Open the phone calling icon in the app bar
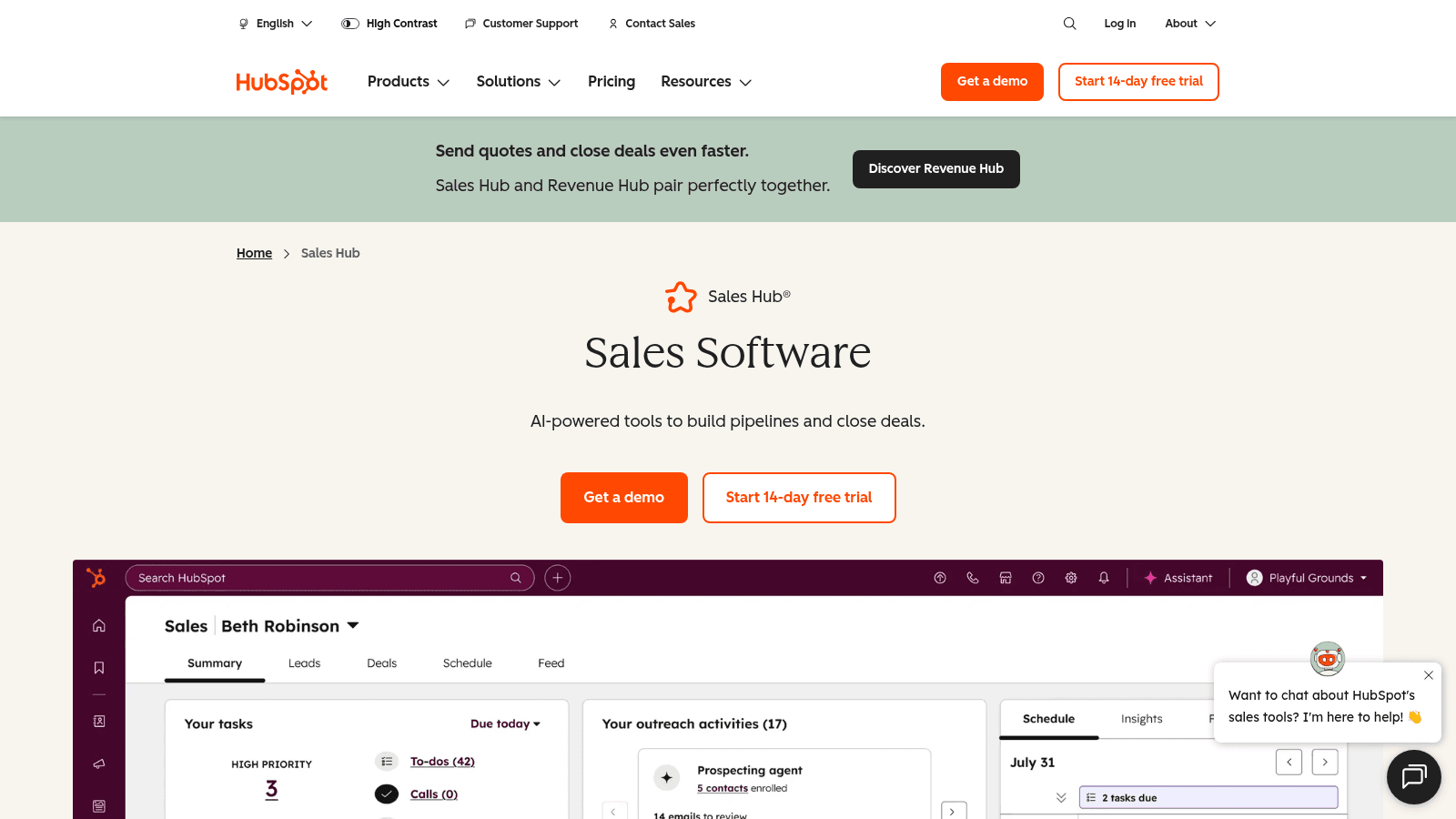Image resolution: width=1456 pixels, height=819 pixels. point(973,578)
